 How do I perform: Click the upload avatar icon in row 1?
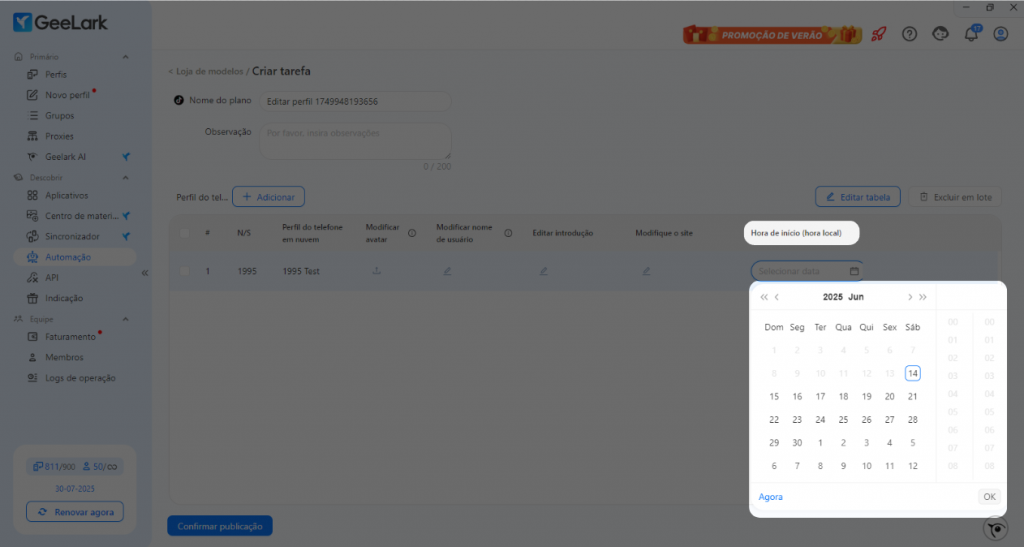point(377,271)
